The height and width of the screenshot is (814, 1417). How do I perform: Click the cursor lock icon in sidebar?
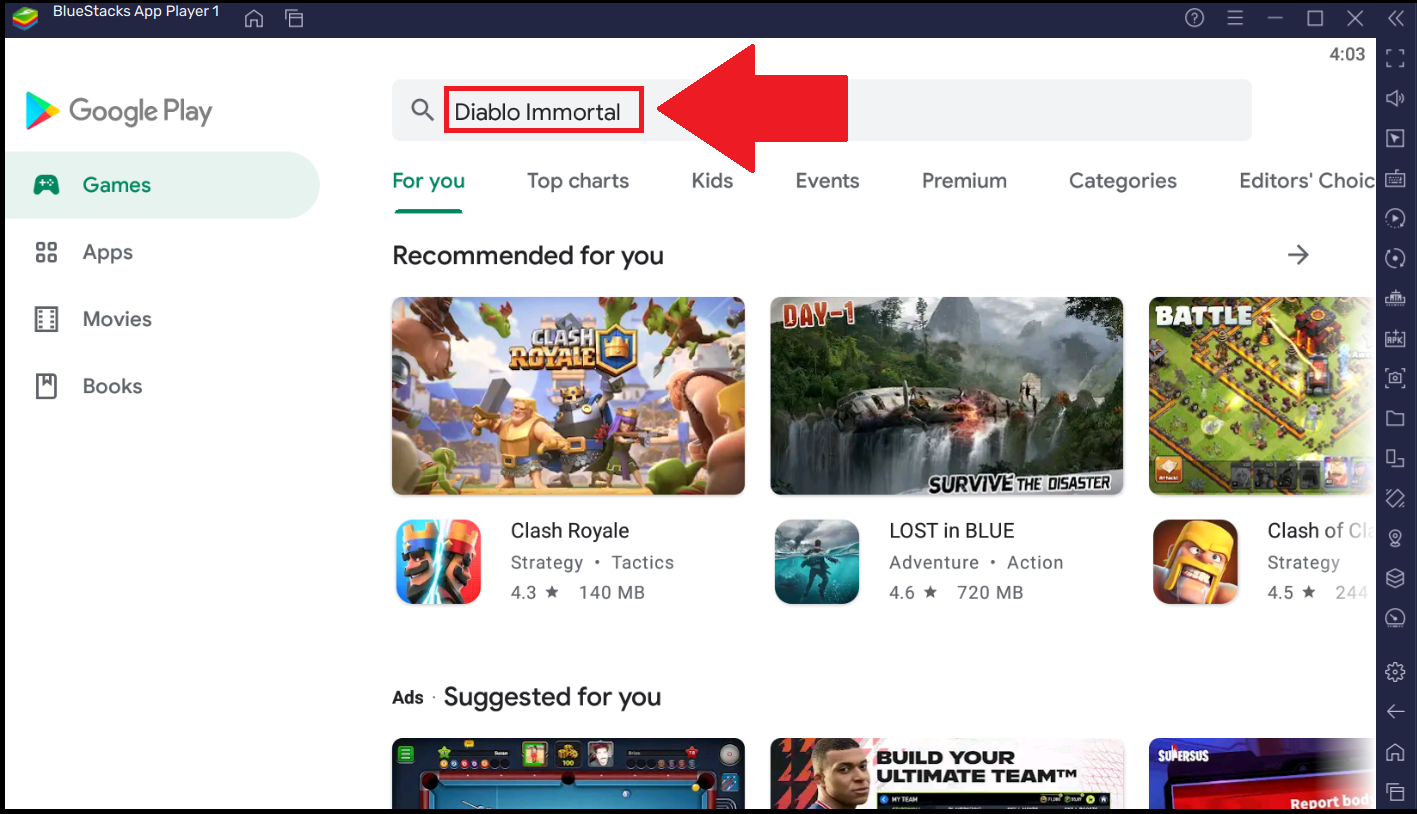(1395, 138)
